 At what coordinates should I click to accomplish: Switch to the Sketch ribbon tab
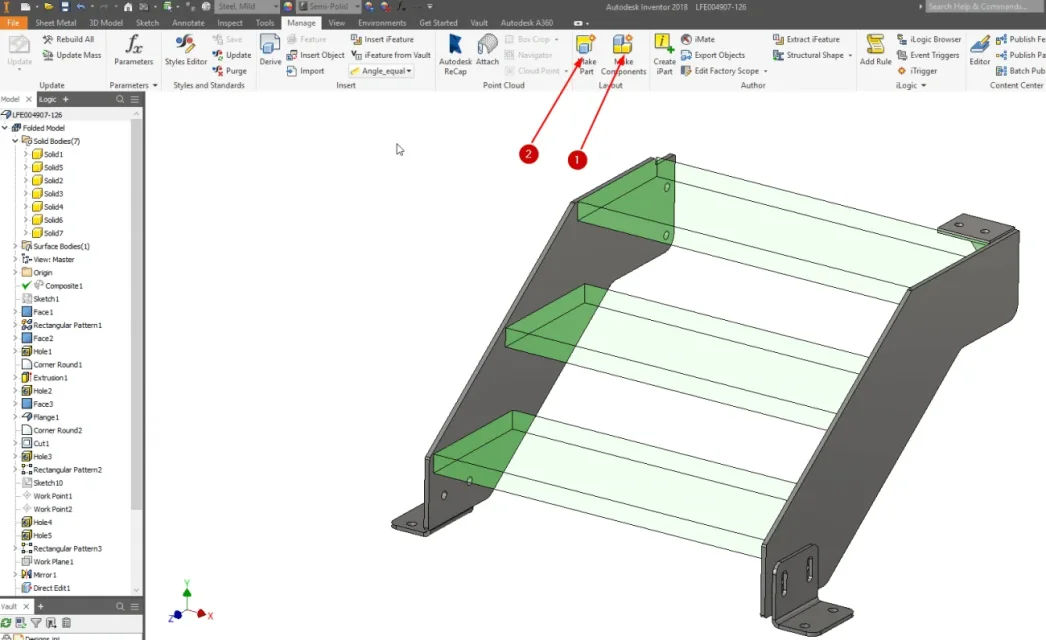(147, 23)
